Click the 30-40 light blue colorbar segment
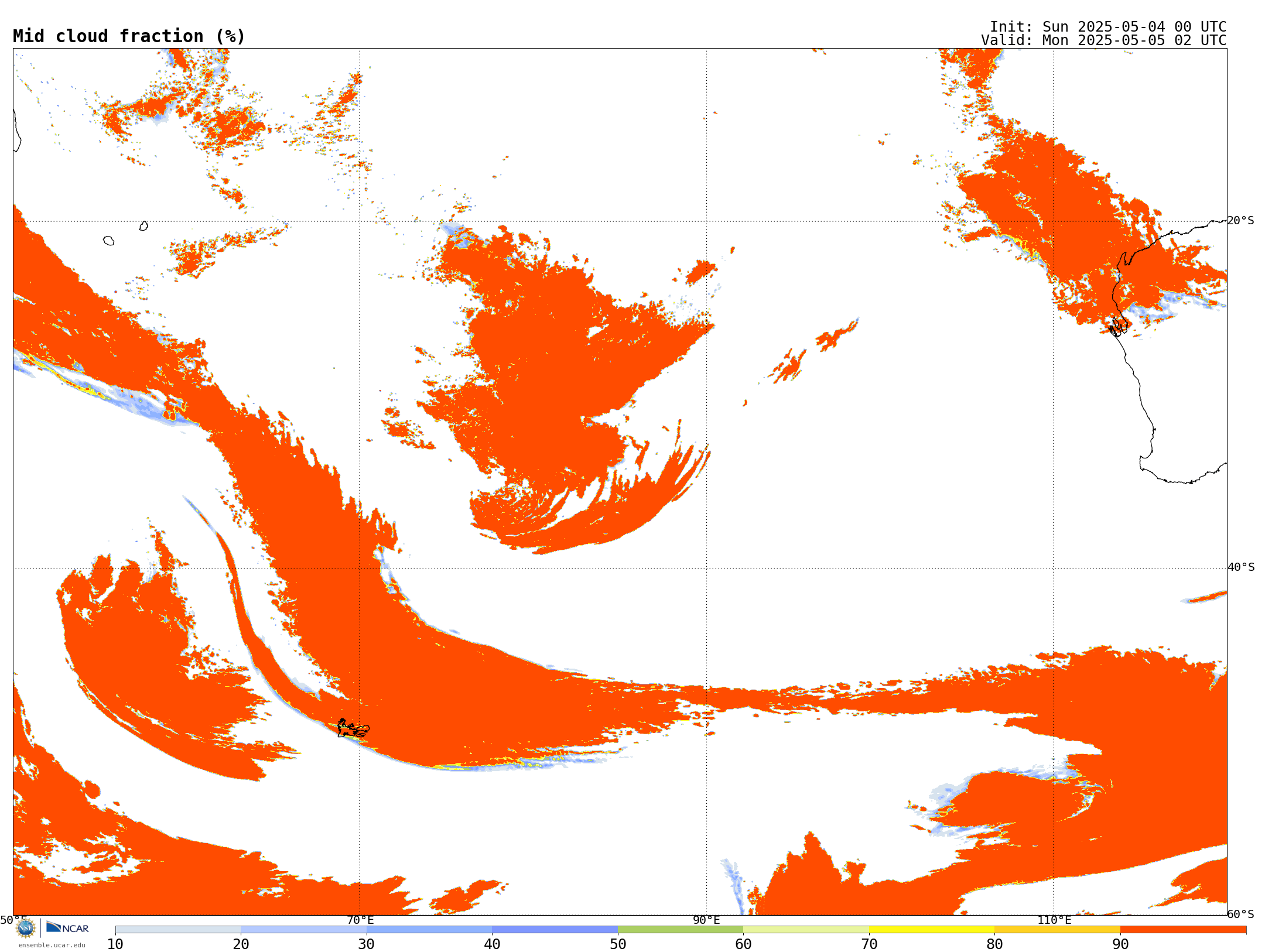Screen dimensions: 1265x952 [429, 930]
